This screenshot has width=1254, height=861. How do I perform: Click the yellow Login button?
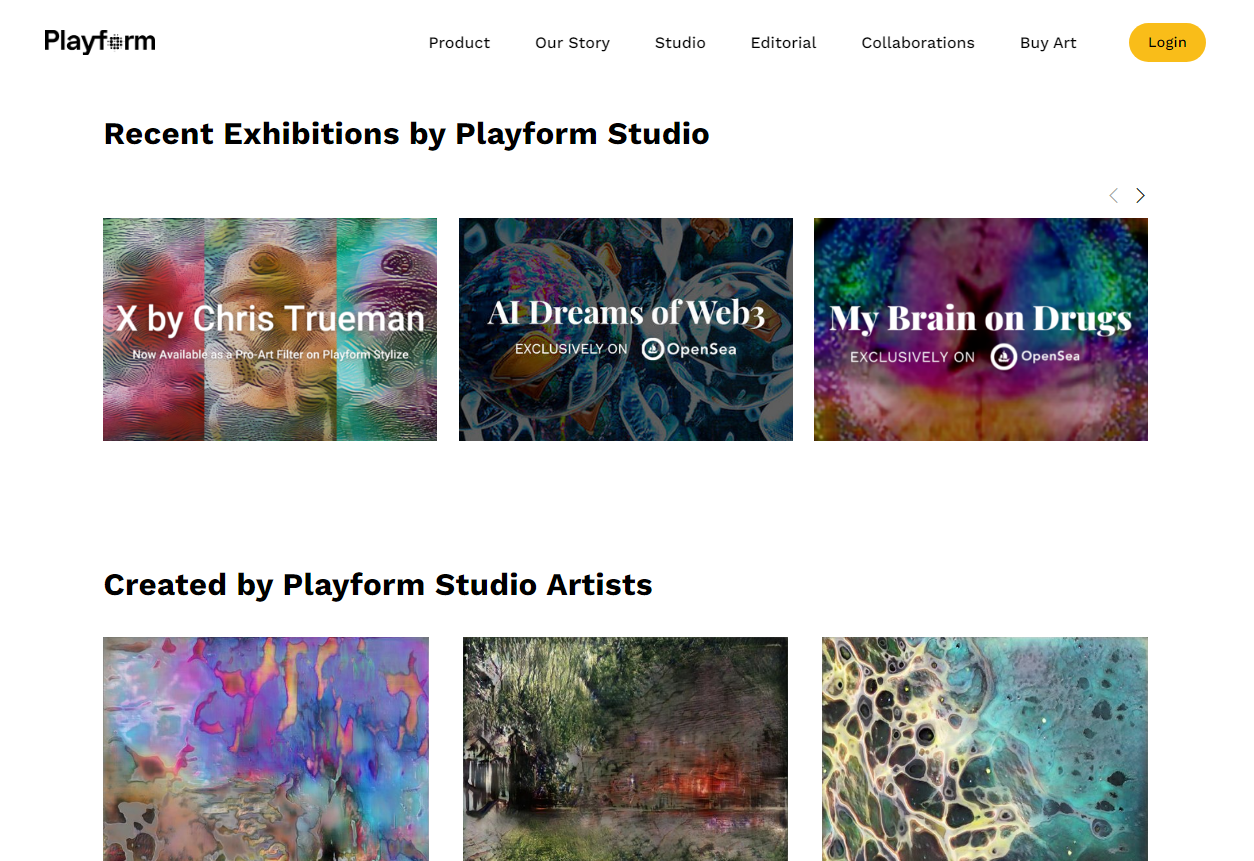[x=1167, y=43]
